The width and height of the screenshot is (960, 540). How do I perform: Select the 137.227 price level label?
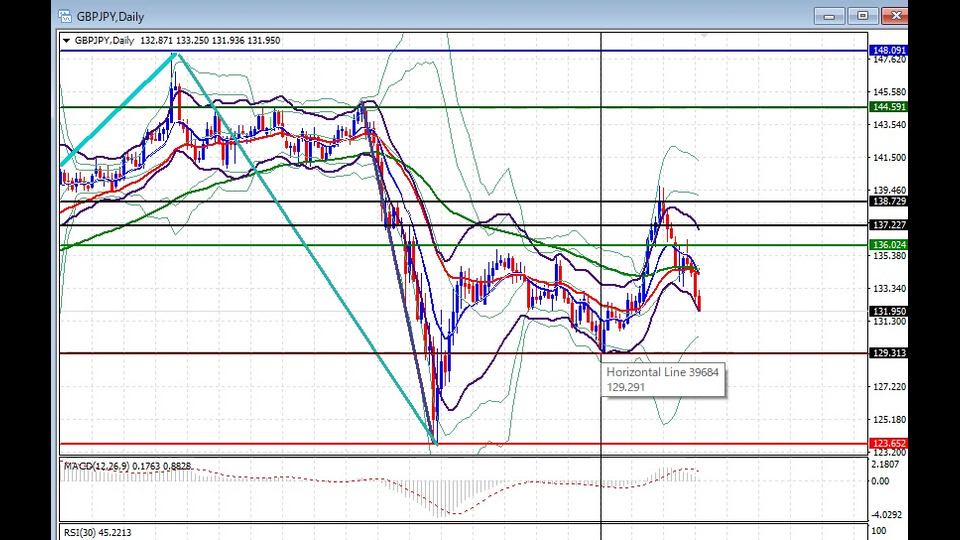888,225
